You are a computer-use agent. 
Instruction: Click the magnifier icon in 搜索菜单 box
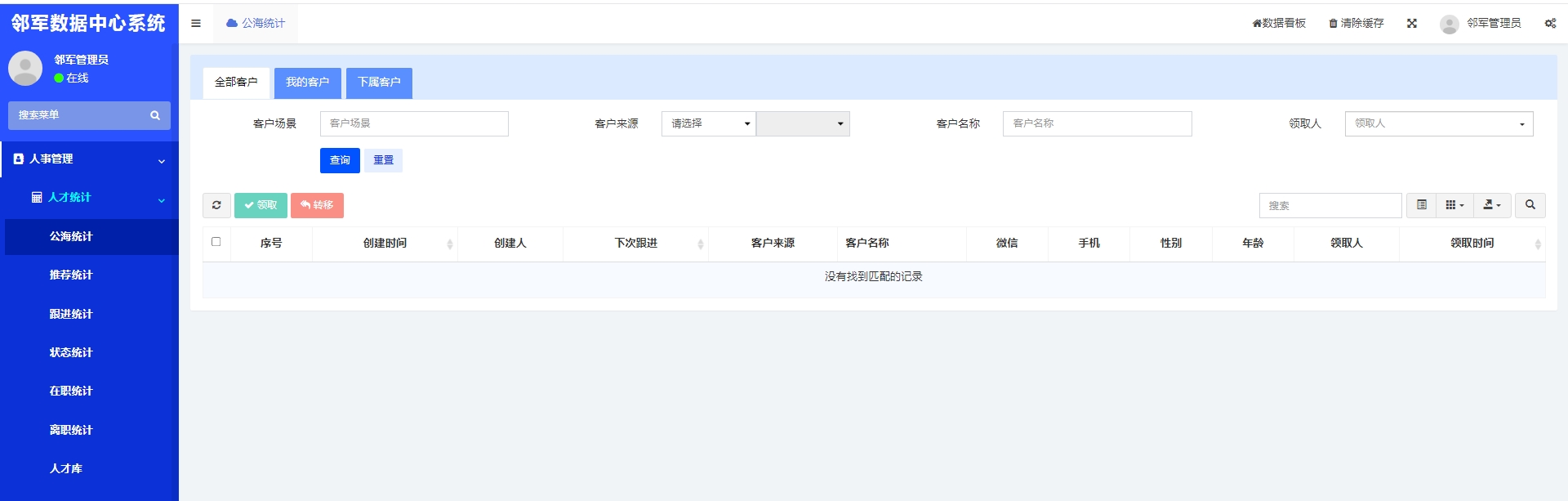coord(154,115)
